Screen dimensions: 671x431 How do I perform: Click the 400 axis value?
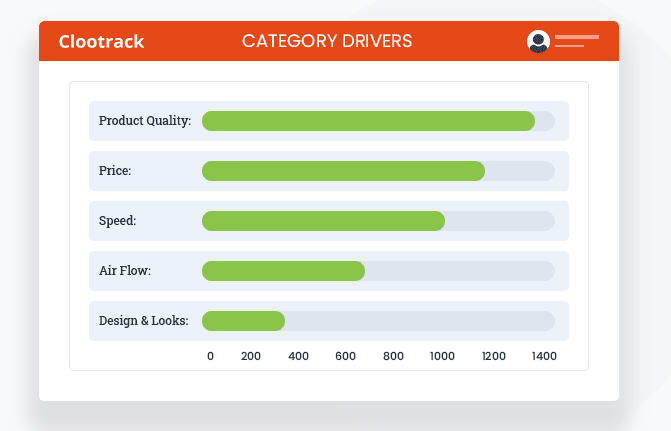[298, 356]
